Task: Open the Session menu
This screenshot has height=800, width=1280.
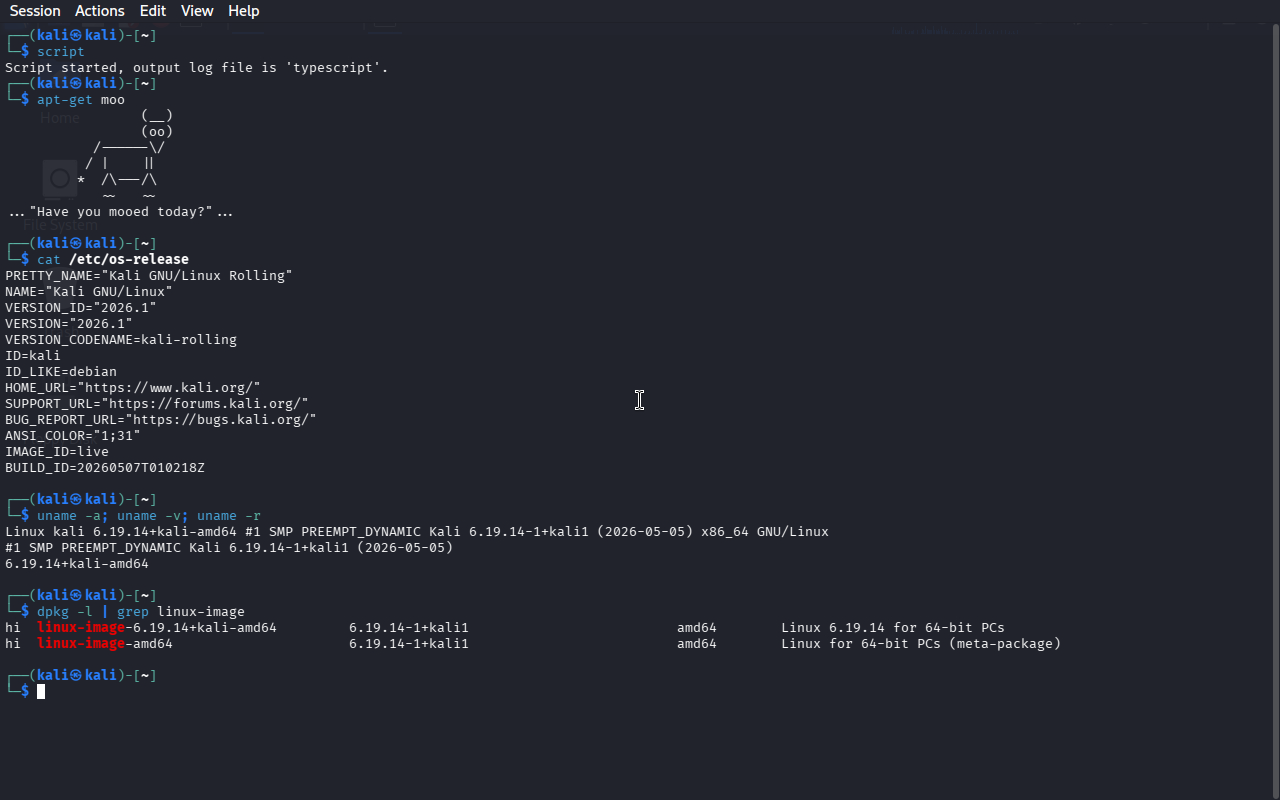Action: [35, 11]
